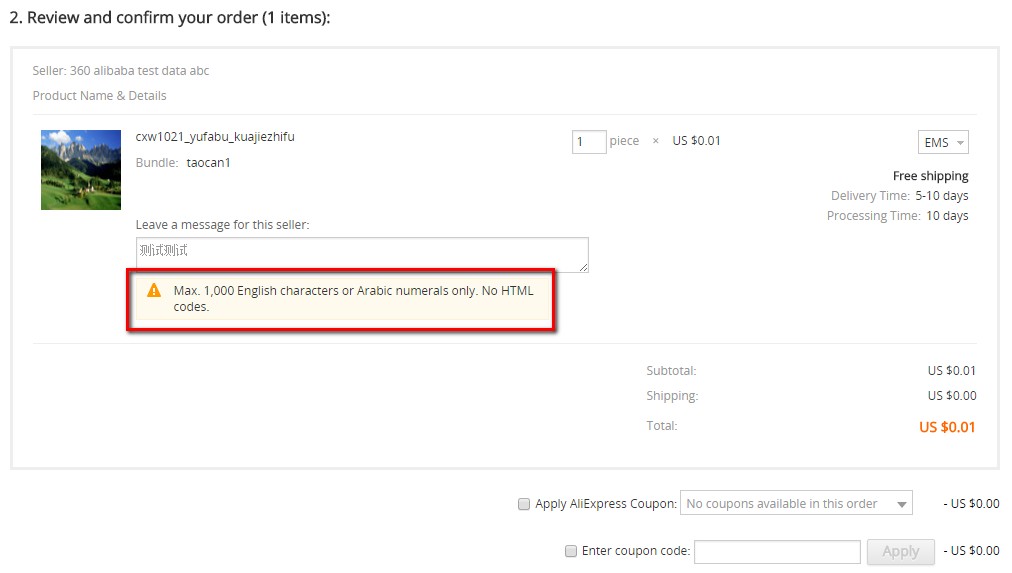Tick the Enter coupon code checkbox

571,551
